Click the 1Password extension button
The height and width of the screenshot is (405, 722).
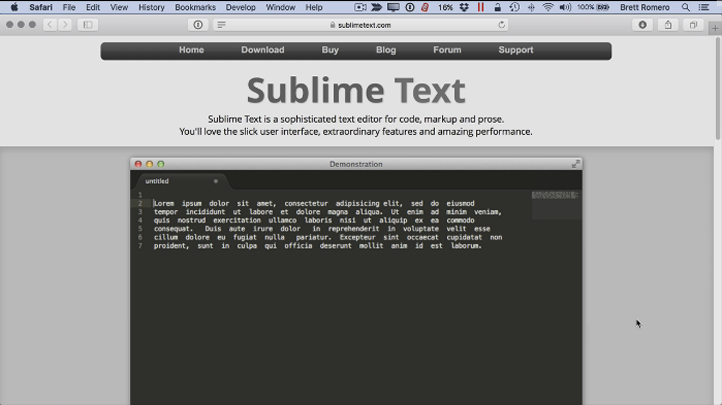coord(198,25)
